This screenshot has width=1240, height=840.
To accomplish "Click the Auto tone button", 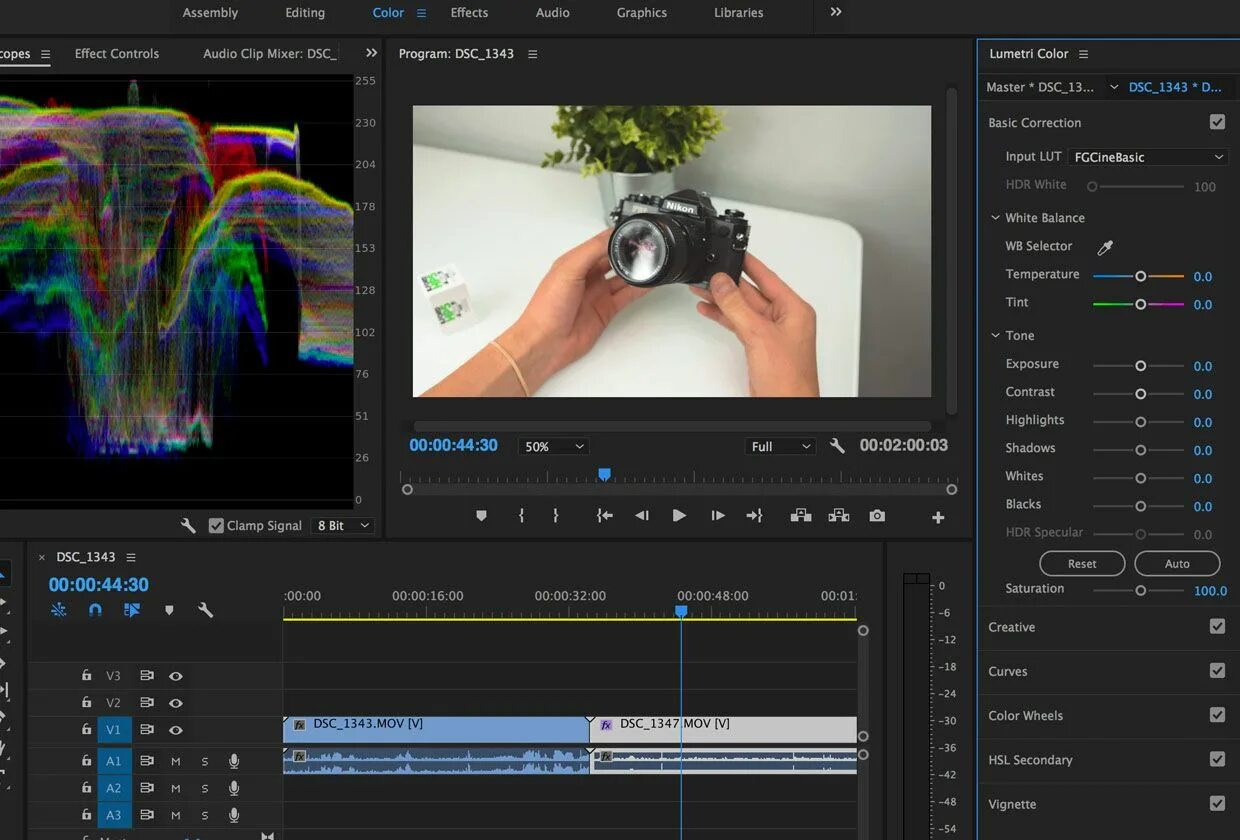I will (x=1177, y=563).
